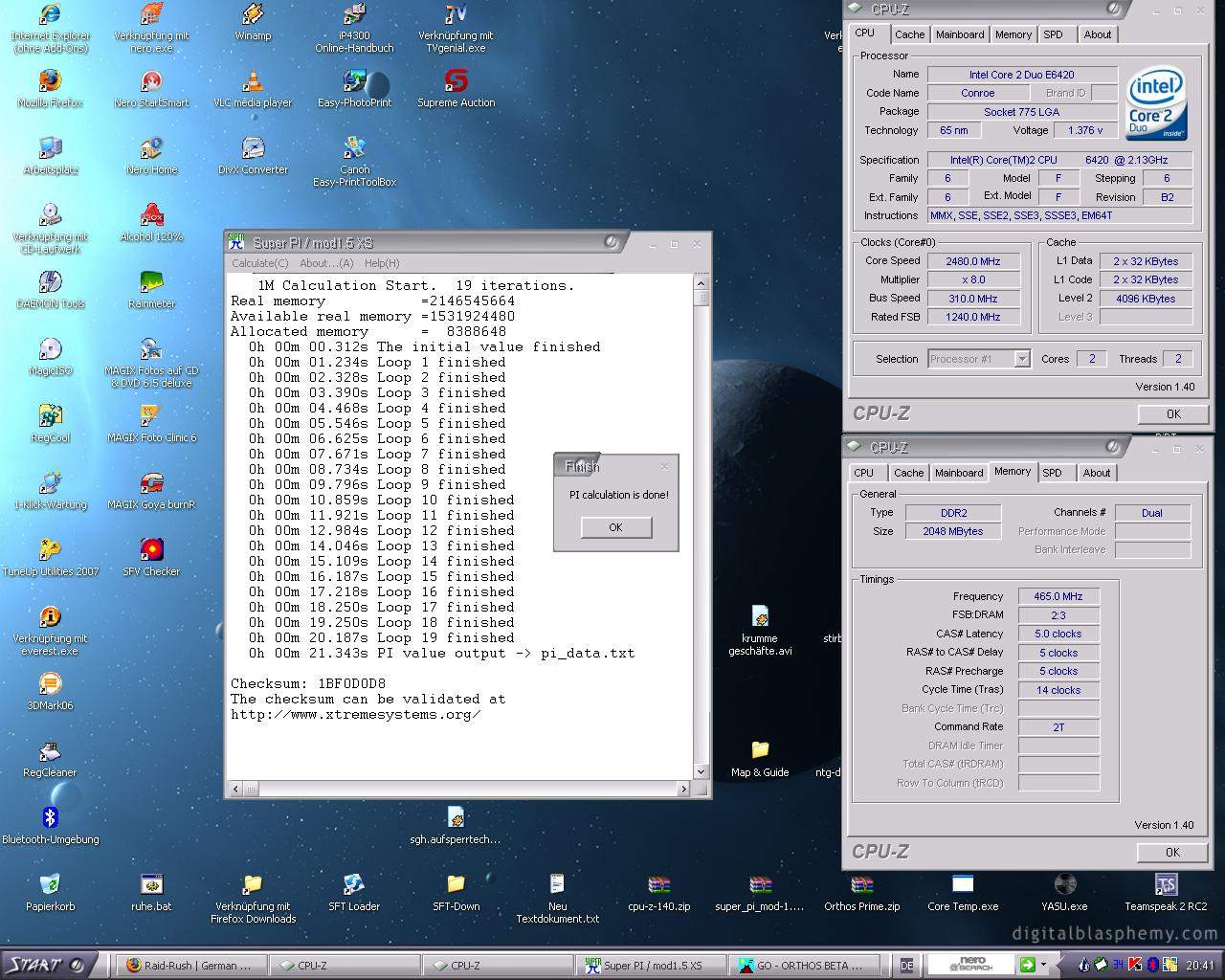Viewport: 1225px width, 980px height.
Task: Click the Super PI vertical scrollbar down arrow
Action: click(701, 771)
